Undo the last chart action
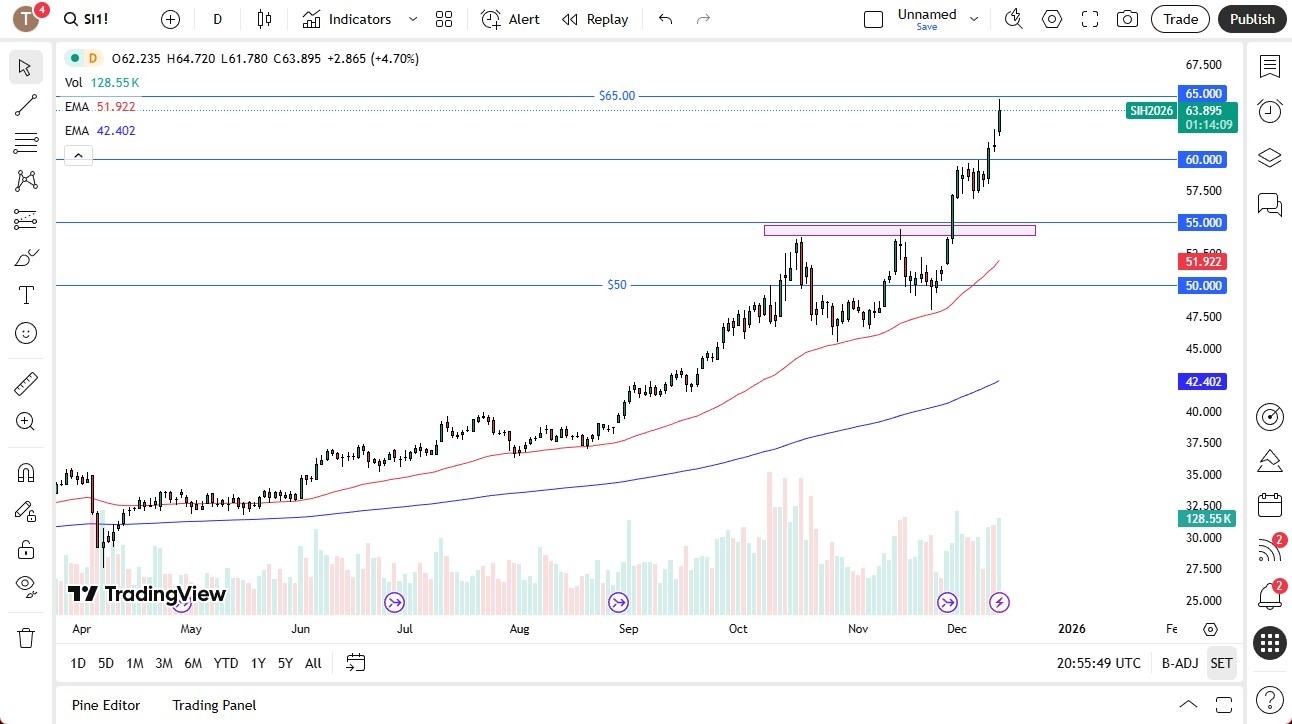 [x=664, y=19]
